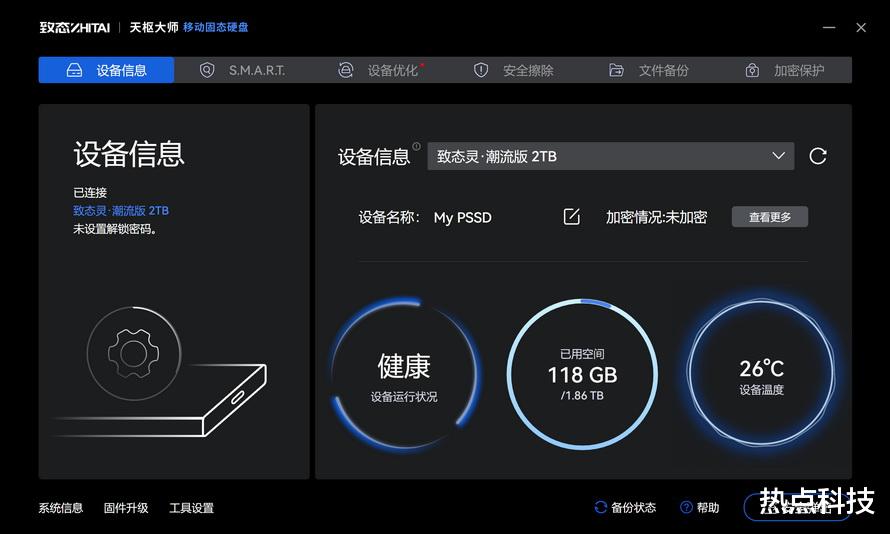Click 移动固态硬盘 in the title bar
The width and height of the screenshot is (890, 534).
tap(216, 27)
